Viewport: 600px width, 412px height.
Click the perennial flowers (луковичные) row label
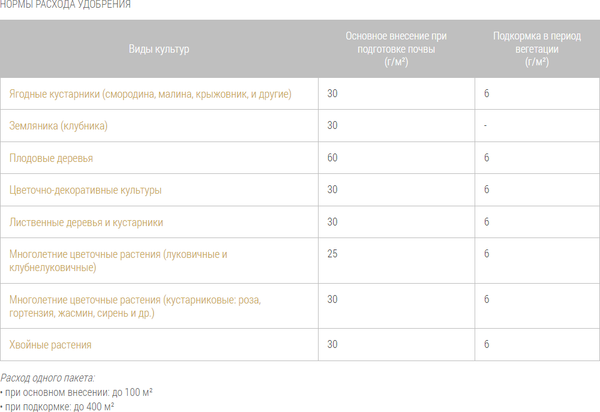coord(118,260)
